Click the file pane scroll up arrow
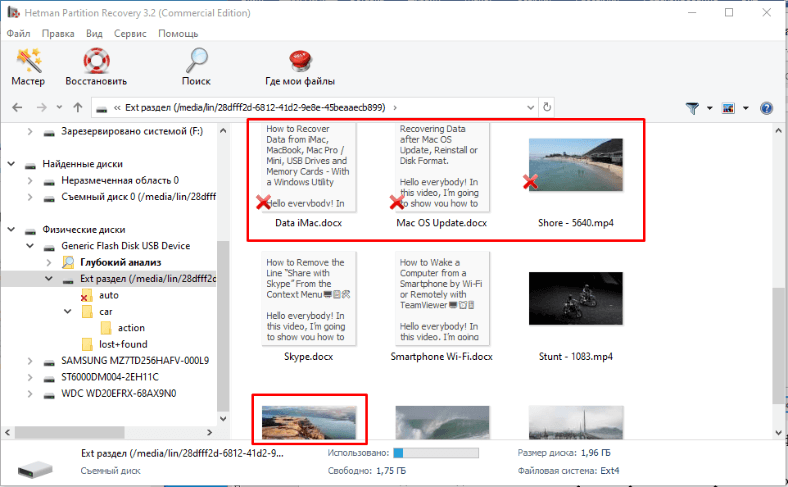Screen dimensions: 788x487 (x=778, y=131)
